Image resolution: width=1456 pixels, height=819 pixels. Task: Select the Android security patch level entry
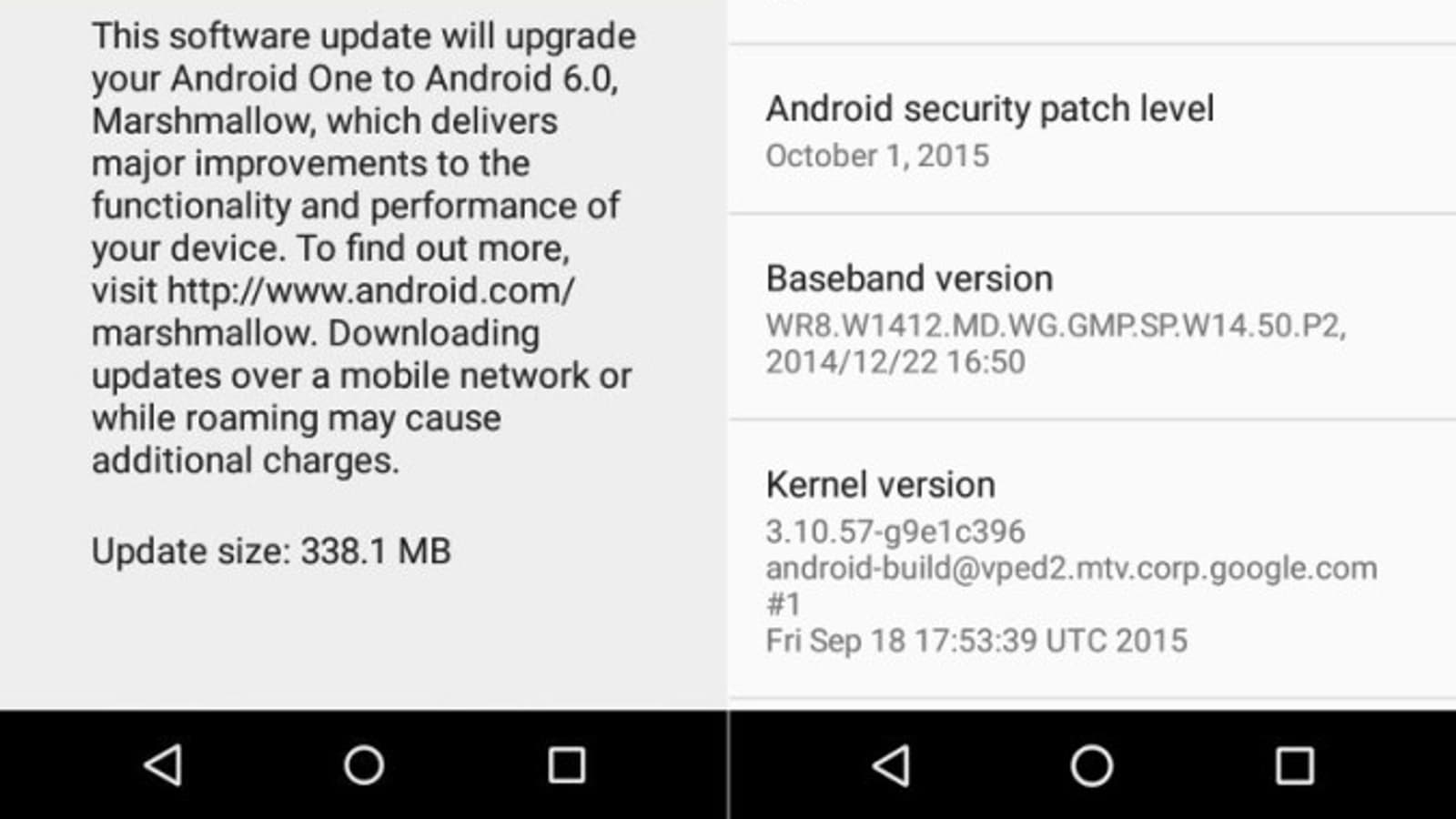1092,129
